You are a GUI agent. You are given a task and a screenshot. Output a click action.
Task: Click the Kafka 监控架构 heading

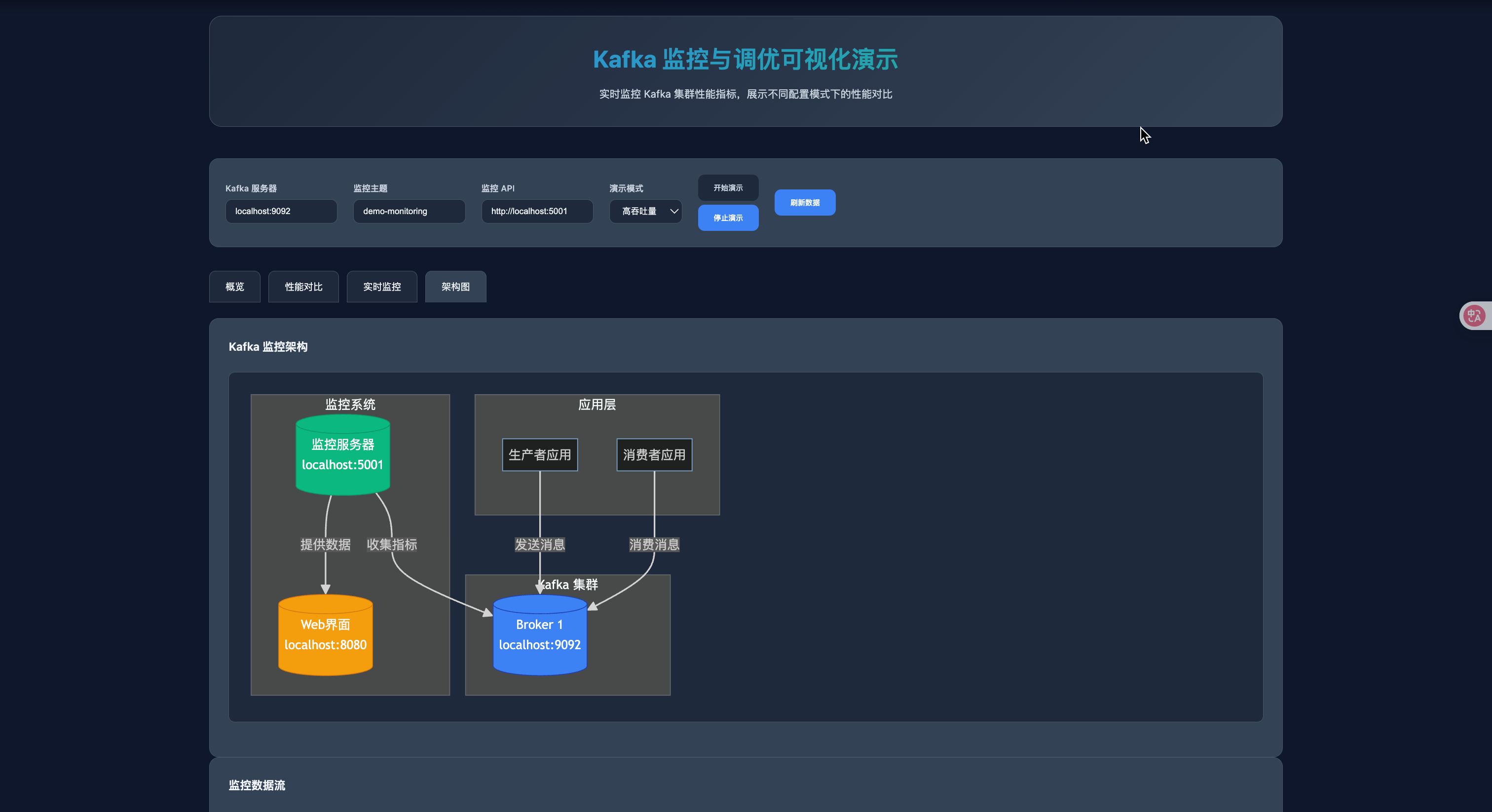point(268,346)
